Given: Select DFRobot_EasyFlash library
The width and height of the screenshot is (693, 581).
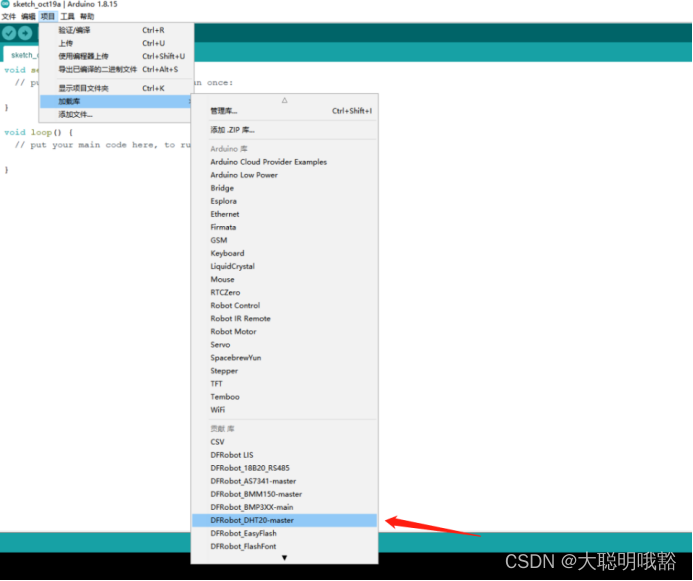Looking at the screenshot, I should 285,533.
